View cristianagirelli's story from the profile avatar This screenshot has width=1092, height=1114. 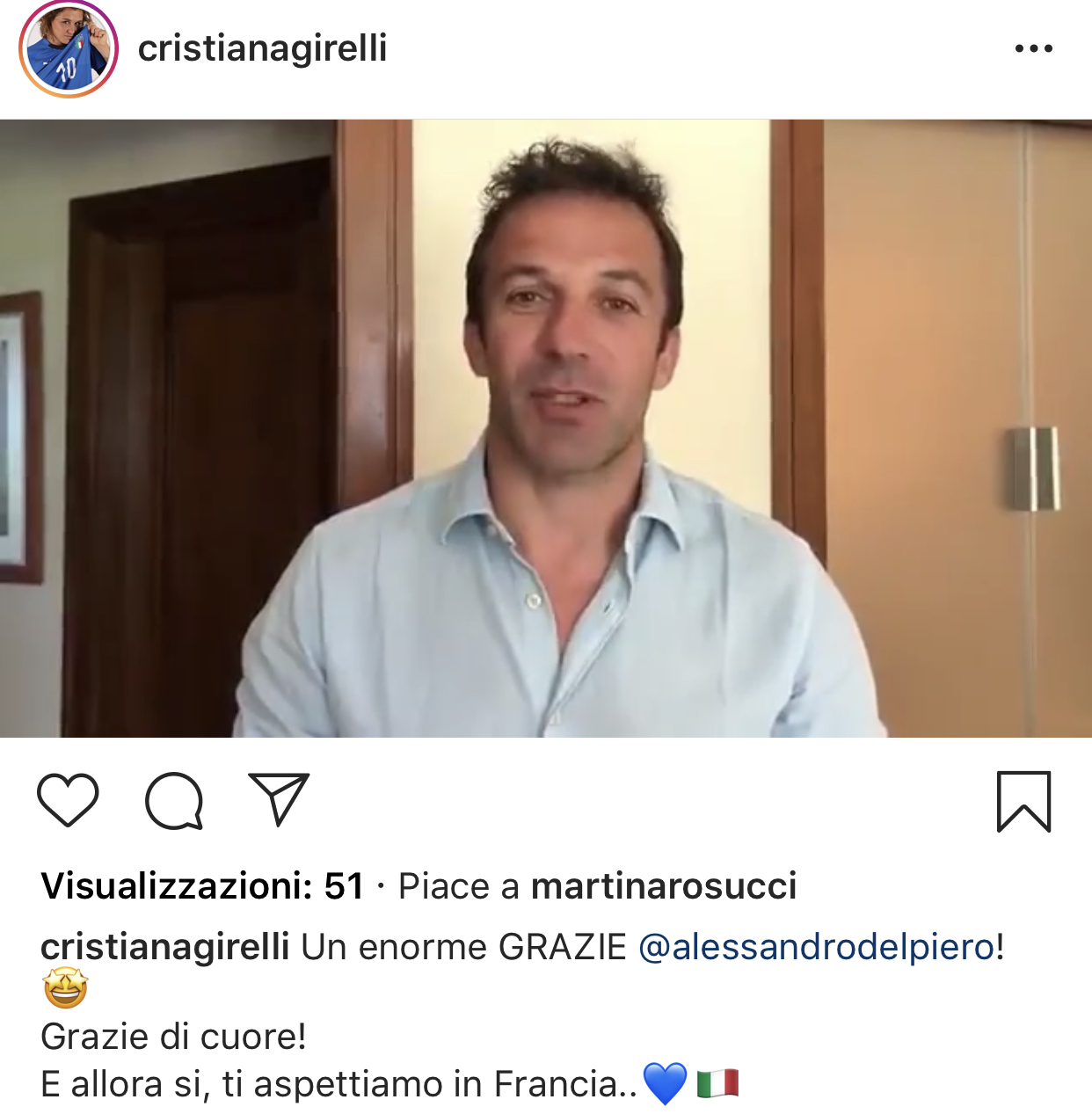[x=68, y=48]
